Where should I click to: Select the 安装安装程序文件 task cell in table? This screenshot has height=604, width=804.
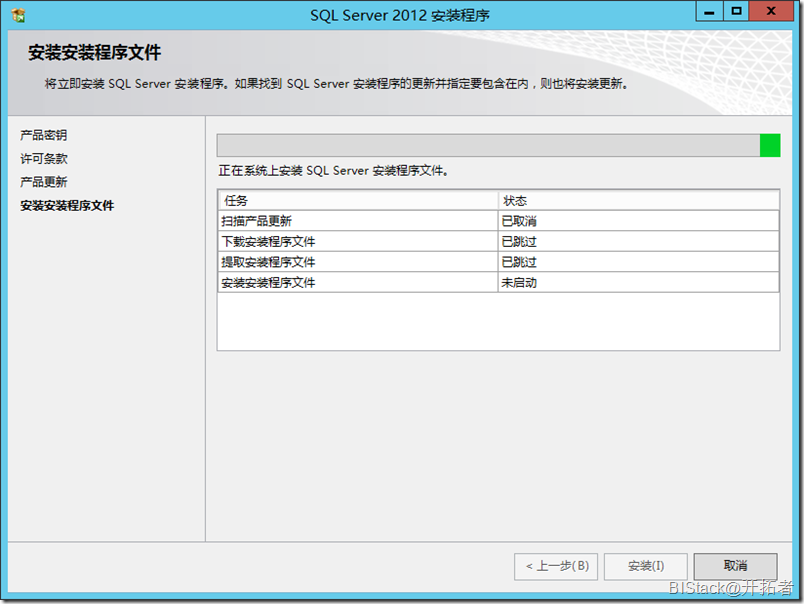click(358, 283)
